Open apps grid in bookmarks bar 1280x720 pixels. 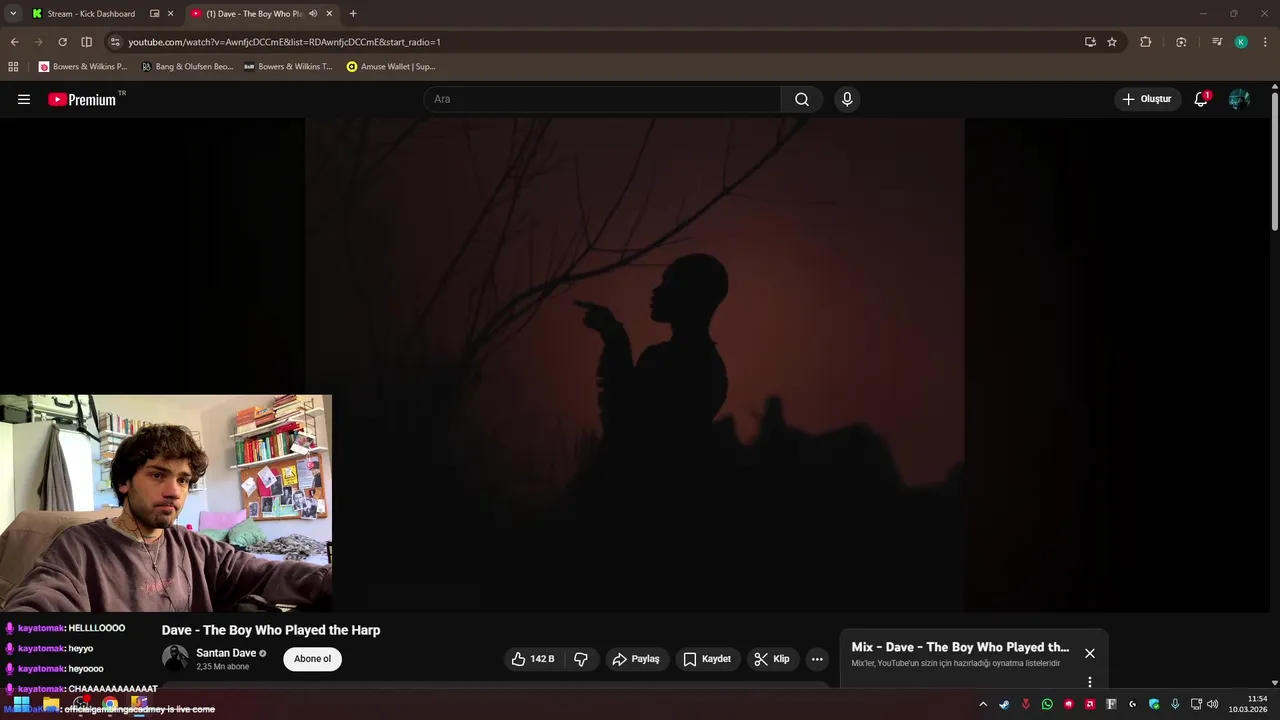point(13,67)
